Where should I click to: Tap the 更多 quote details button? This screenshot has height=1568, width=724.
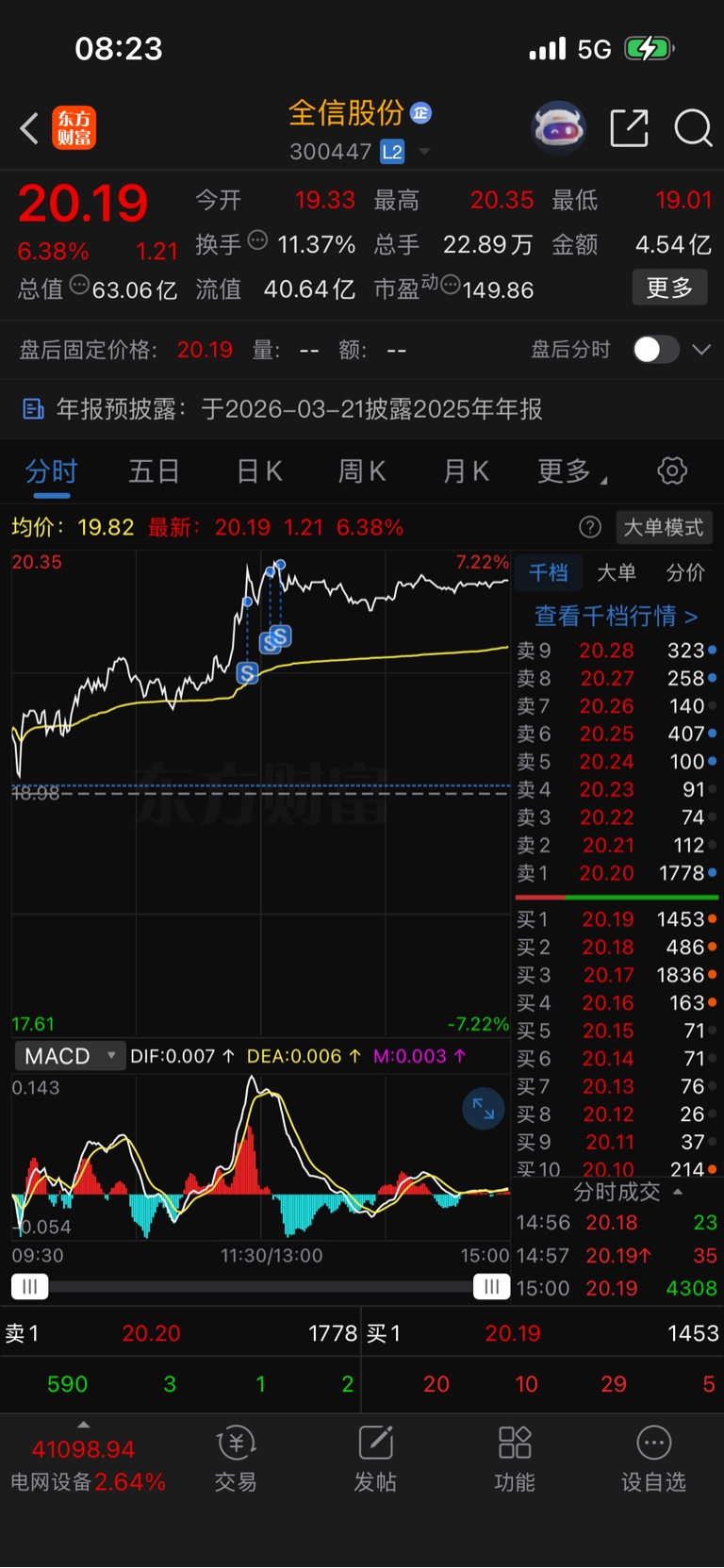669,288
